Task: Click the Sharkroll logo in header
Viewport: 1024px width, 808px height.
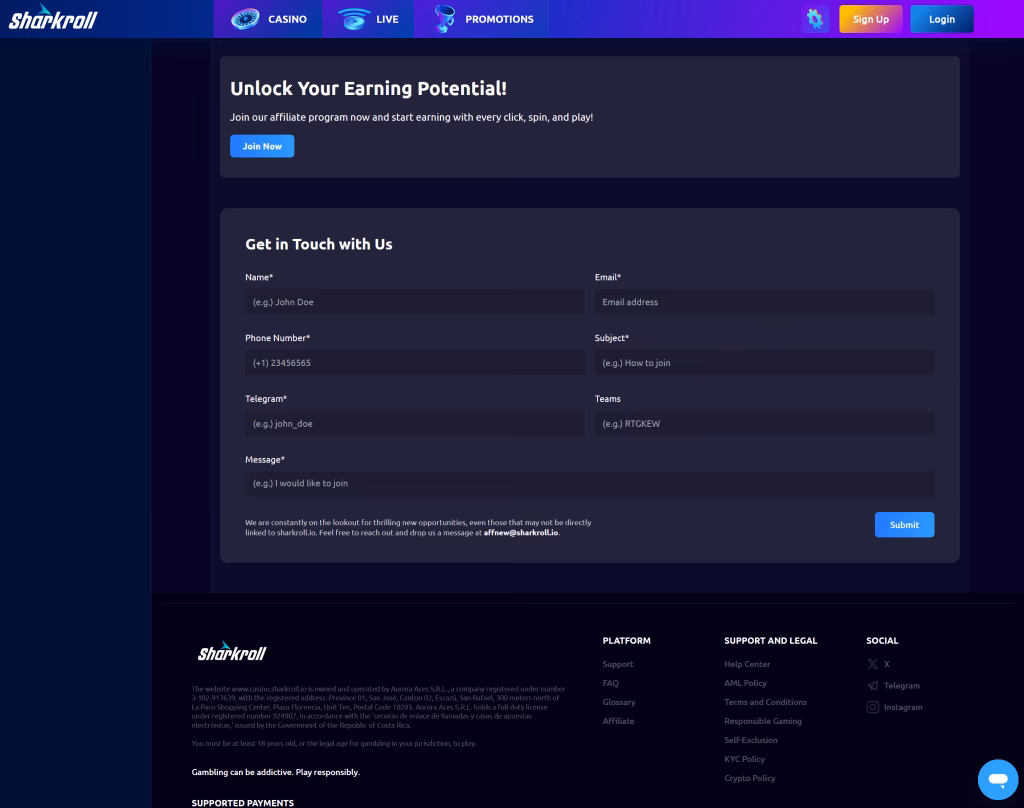Action: [53, 19]
